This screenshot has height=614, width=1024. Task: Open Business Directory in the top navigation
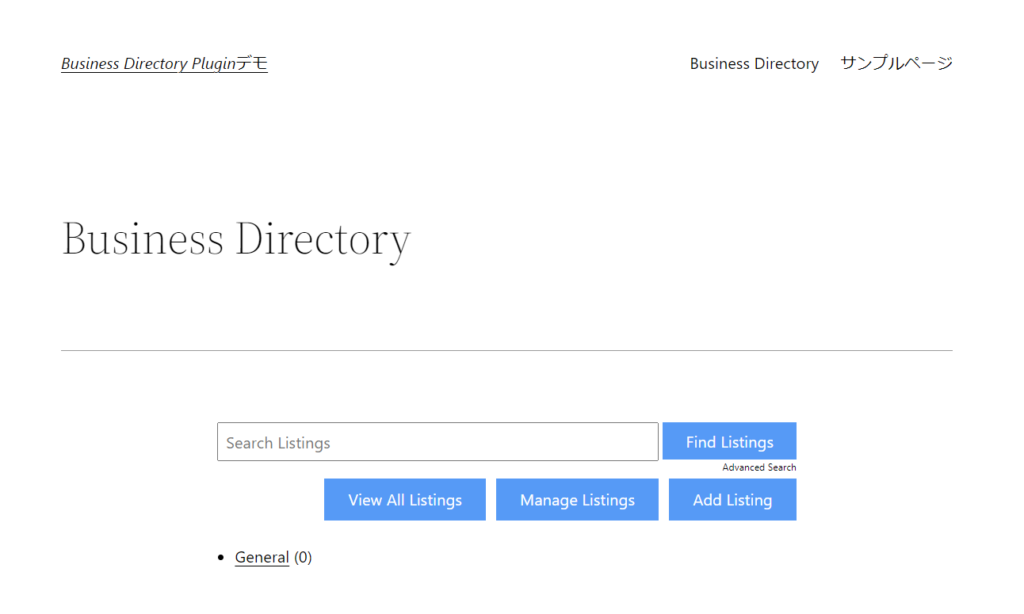[x=754, y=64]
